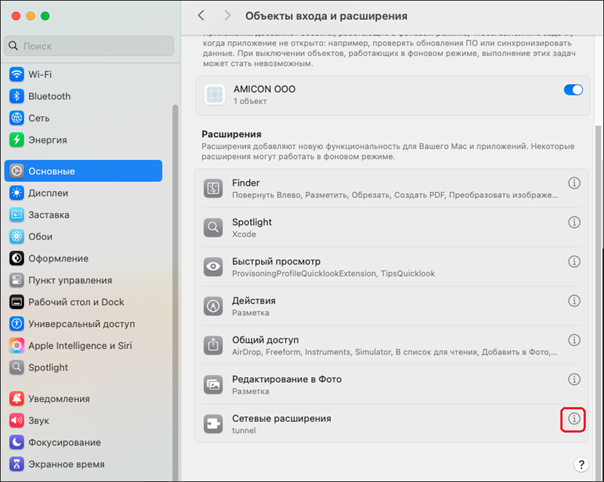Toggle the AMICON OOO switch off
The height and width of the screenshot is (482, 604).
tap(573, 90)
